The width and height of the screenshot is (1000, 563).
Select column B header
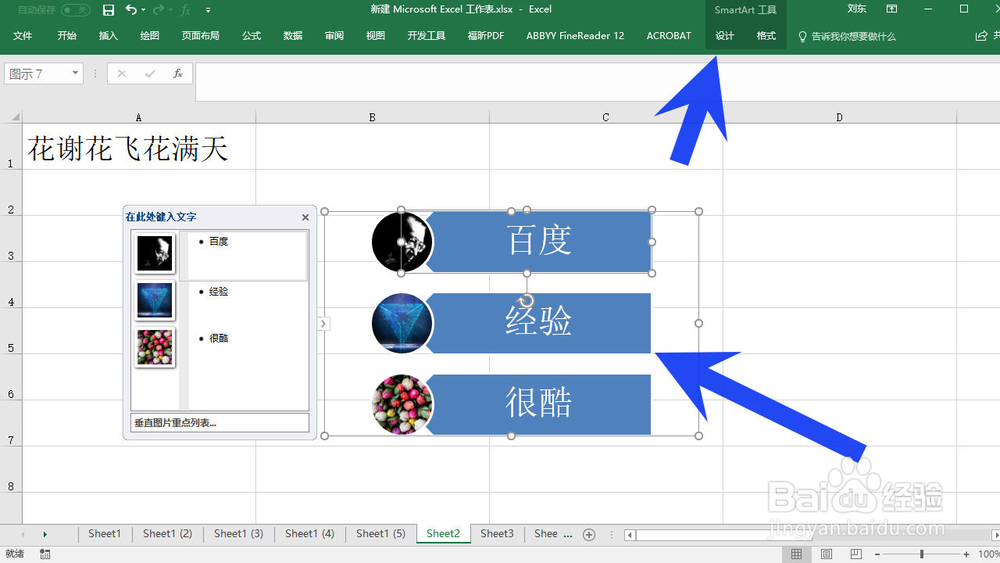pos(372,117)
